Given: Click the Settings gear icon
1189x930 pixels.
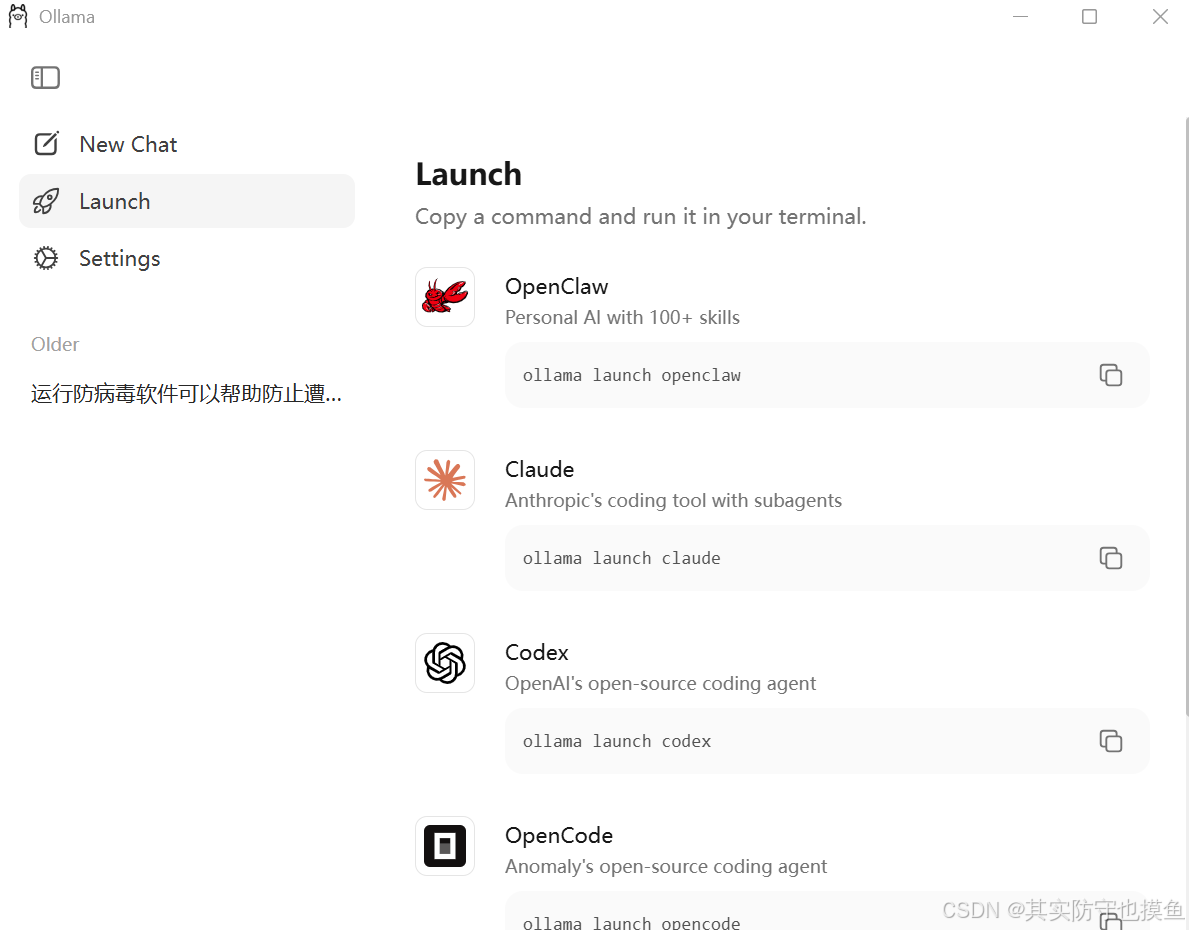Looking at the screenshot, I should (x=46, y=258).
